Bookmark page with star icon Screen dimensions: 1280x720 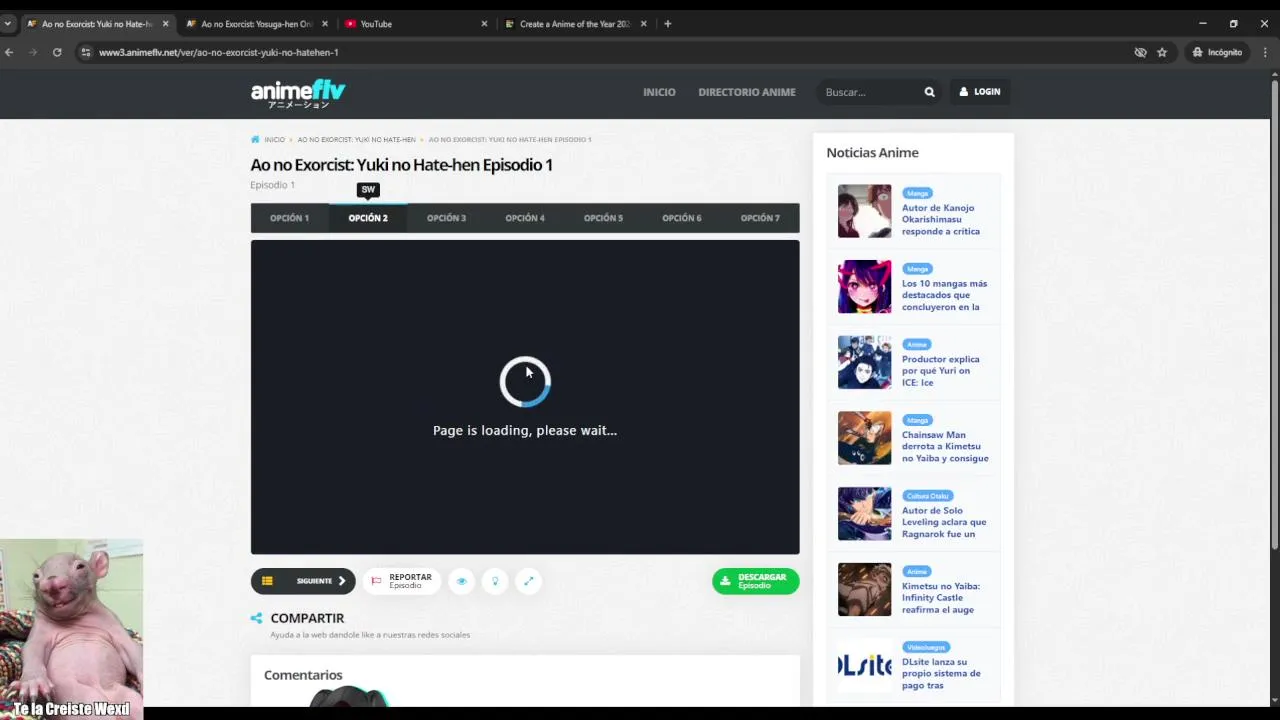click(1162, 52)
